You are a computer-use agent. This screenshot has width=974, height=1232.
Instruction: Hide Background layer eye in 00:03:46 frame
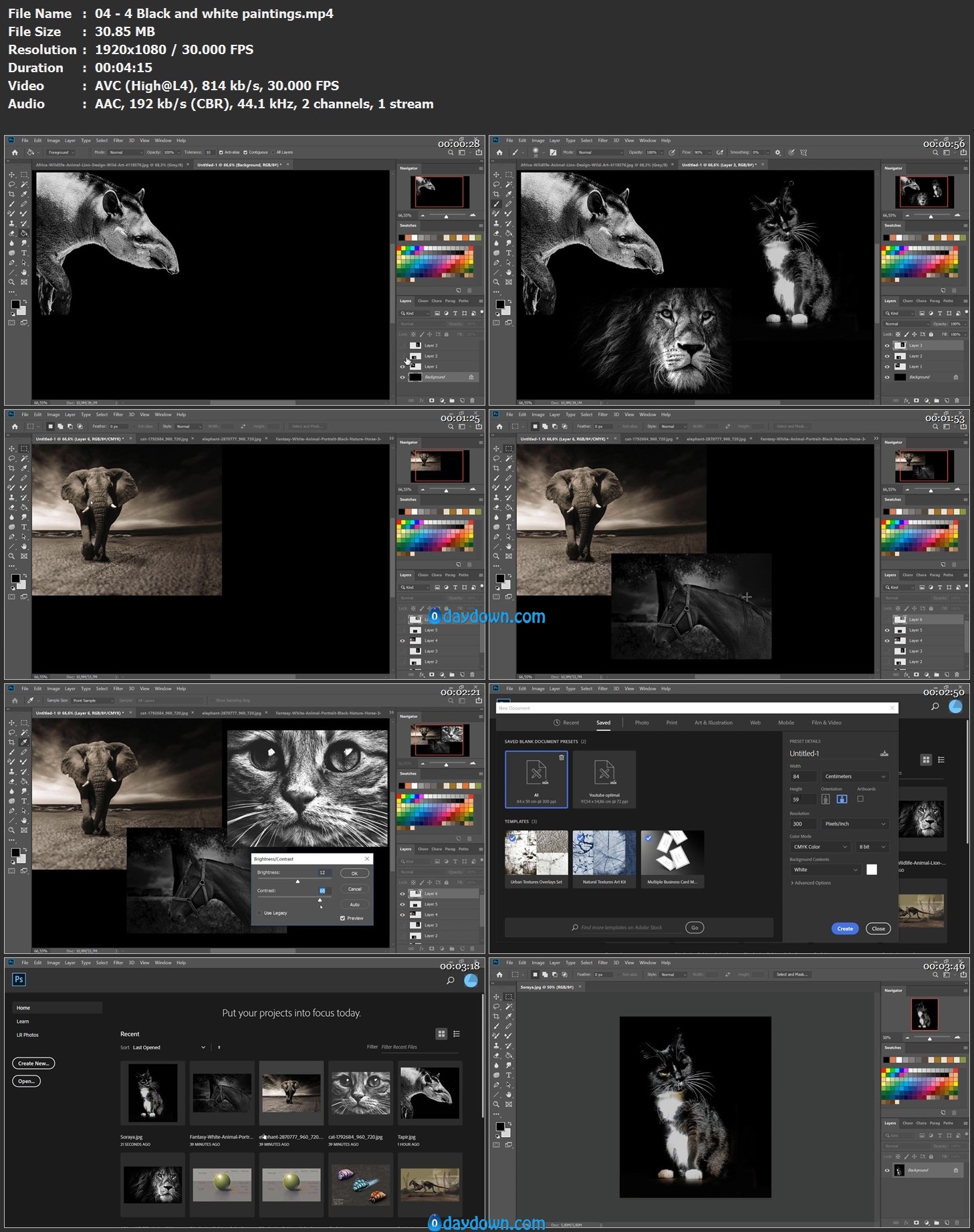pyautogui.click(x=887, y=1170)
